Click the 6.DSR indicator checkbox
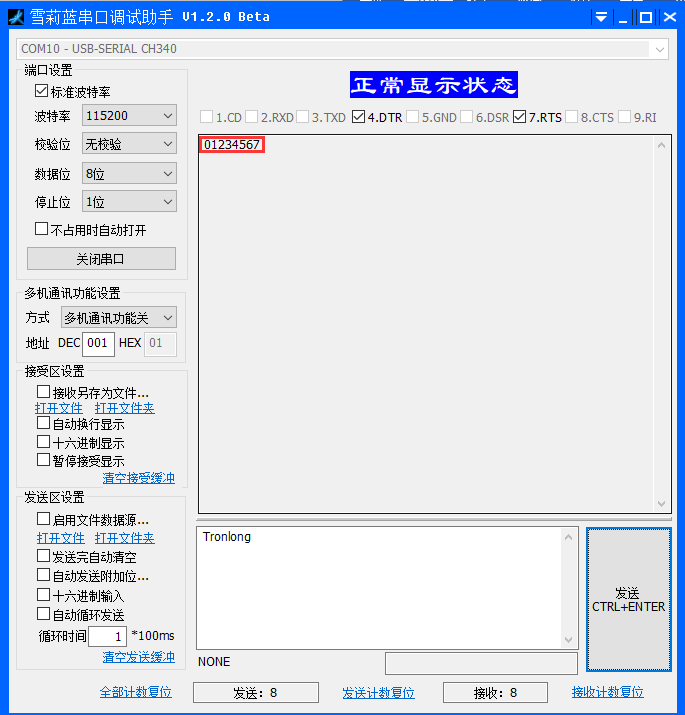685x715 pixels. 467,117
